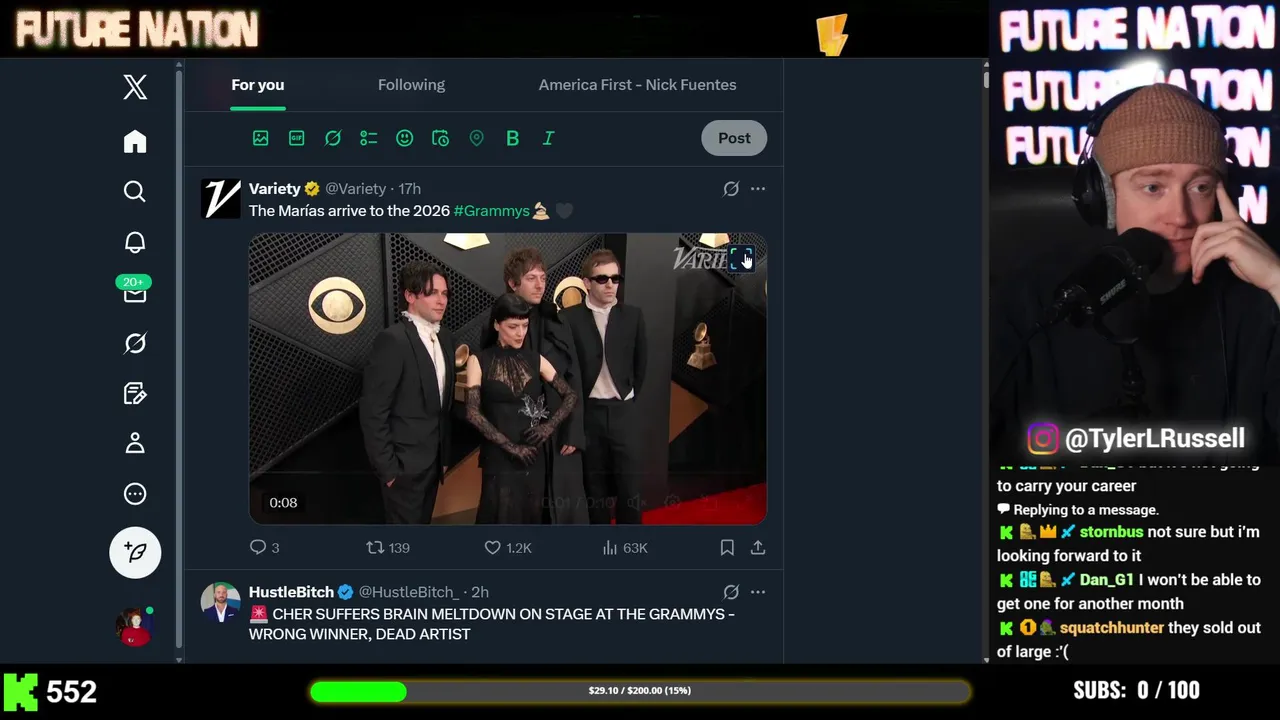Play The Marías Grammys video
Screen dimensions: 1280x720
508,379
